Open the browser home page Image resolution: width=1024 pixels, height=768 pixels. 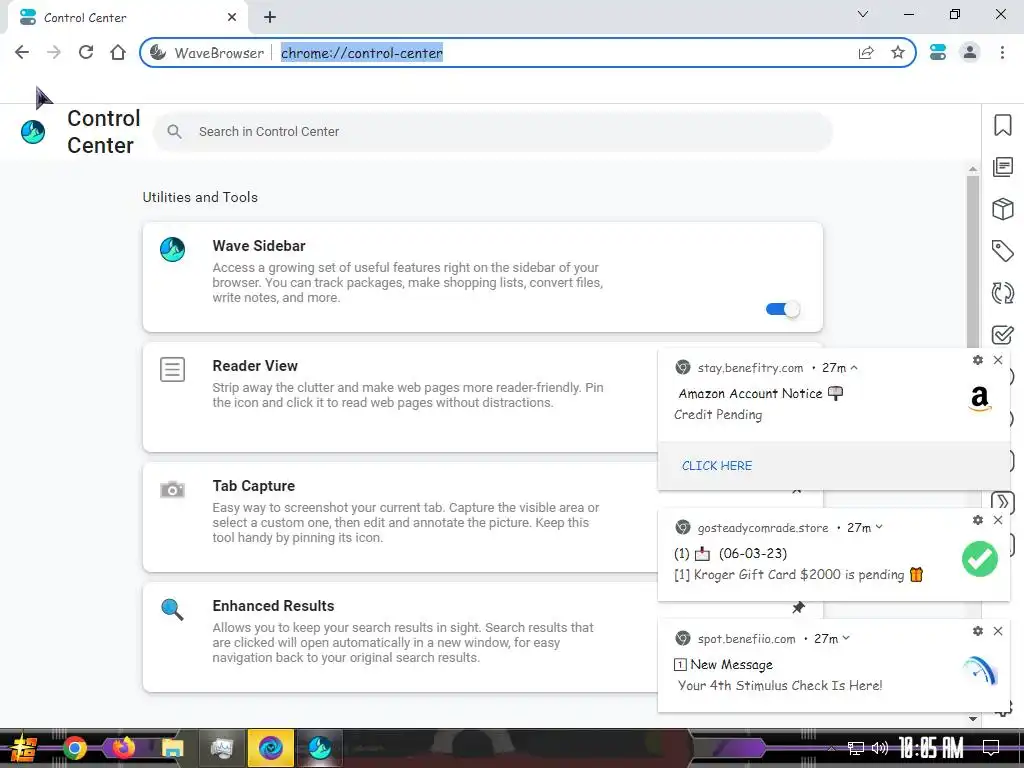tap(118, 52)
